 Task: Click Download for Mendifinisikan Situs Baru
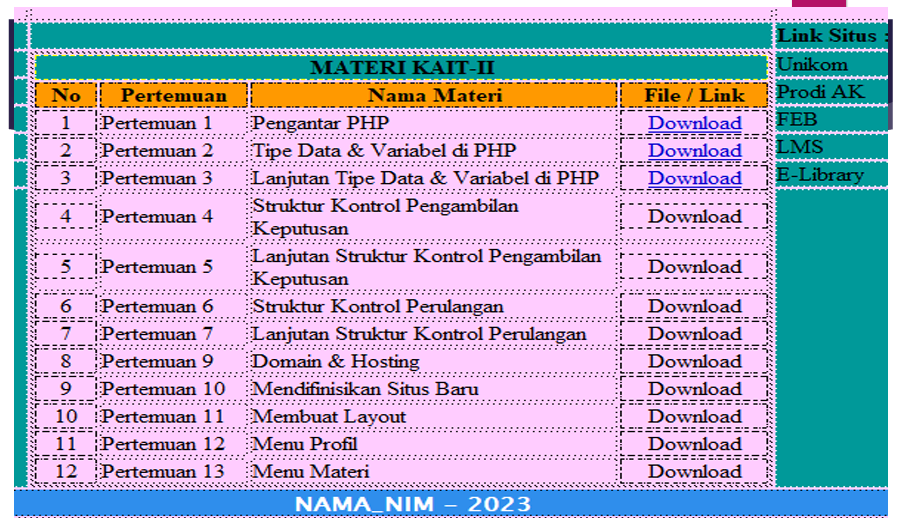[x=694, y=389]
